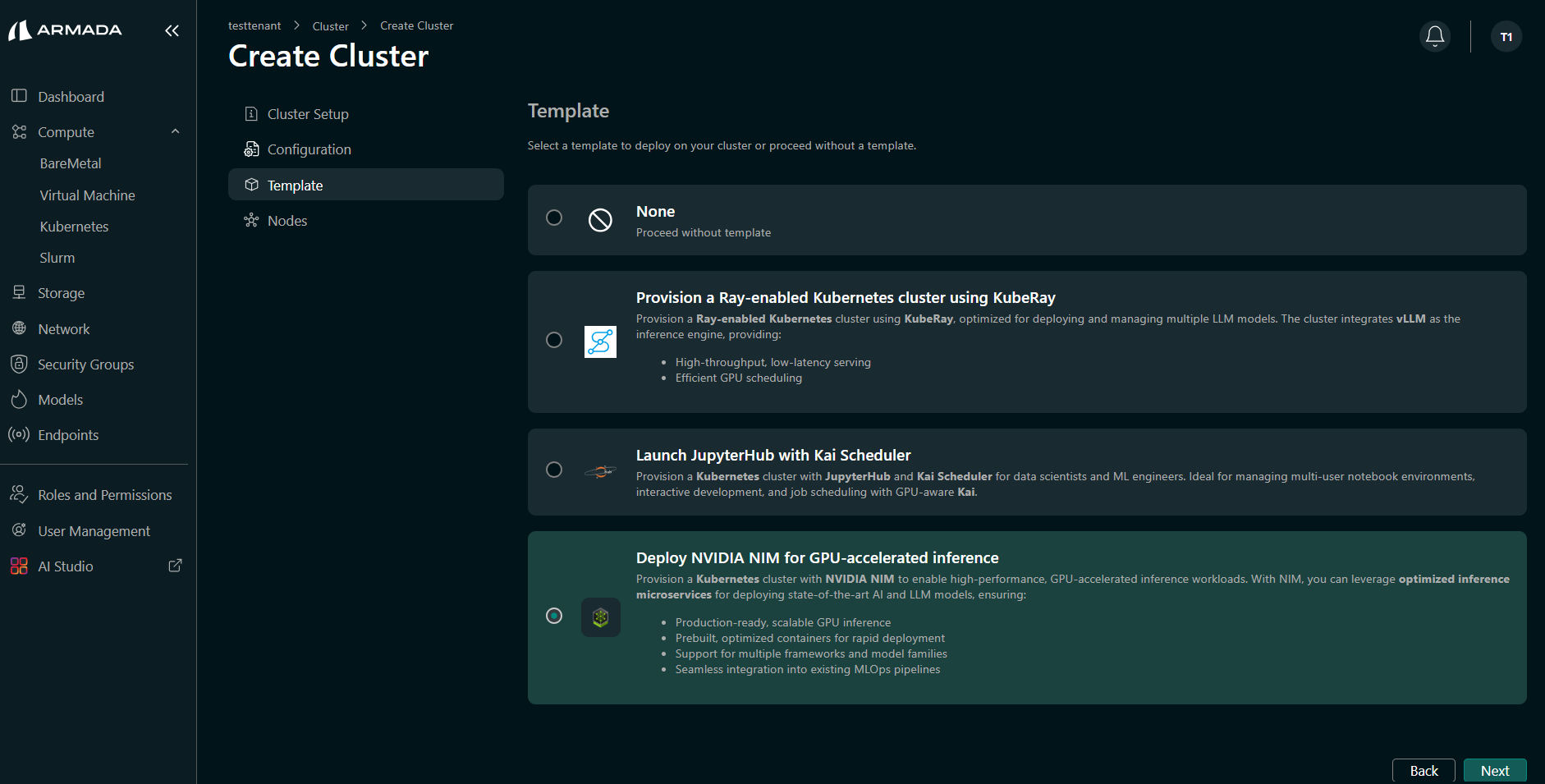Click the Endpoints antenna icon
Viewport: 1545px width, 784px height.
19,434
